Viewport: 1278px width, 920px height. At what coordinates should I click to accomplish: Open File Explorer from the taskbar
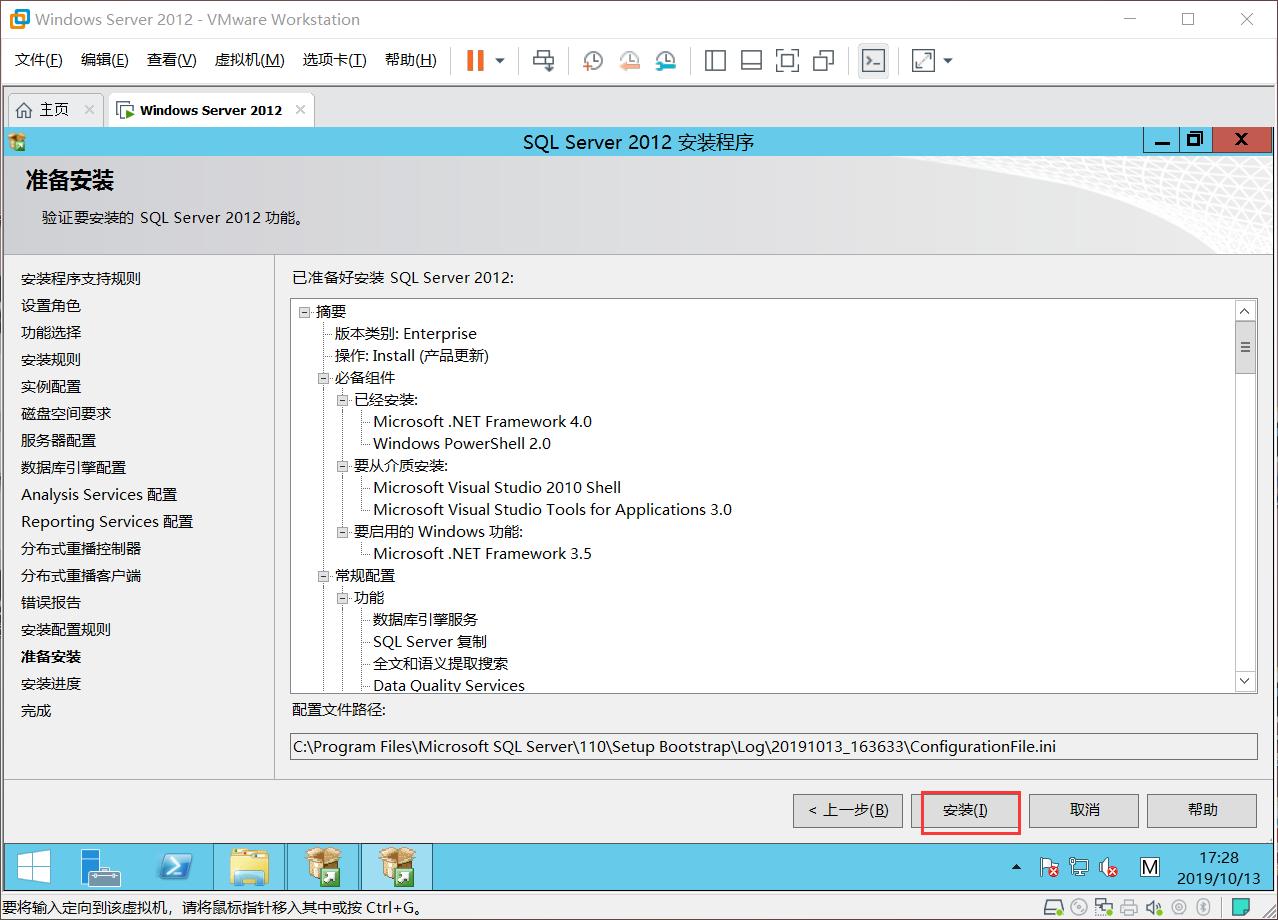[x=249, y=866]
